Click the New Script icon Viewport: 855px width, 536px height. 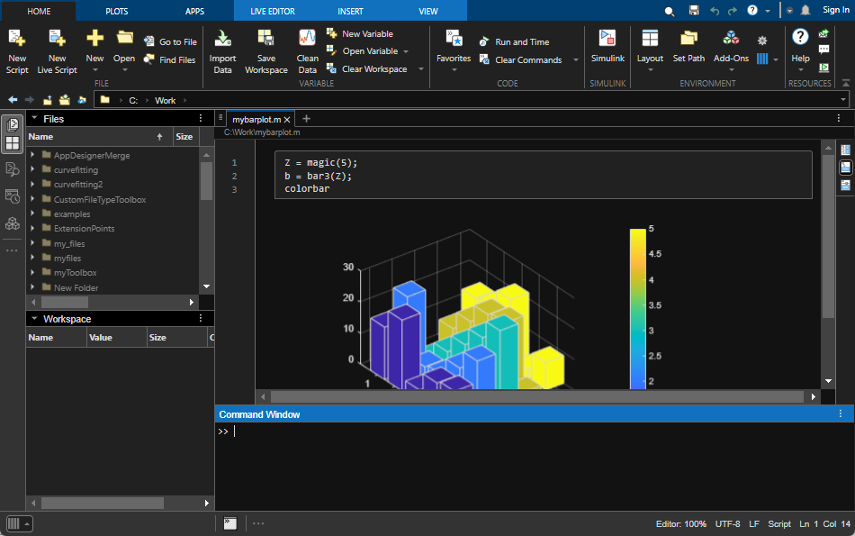point(17,40)
